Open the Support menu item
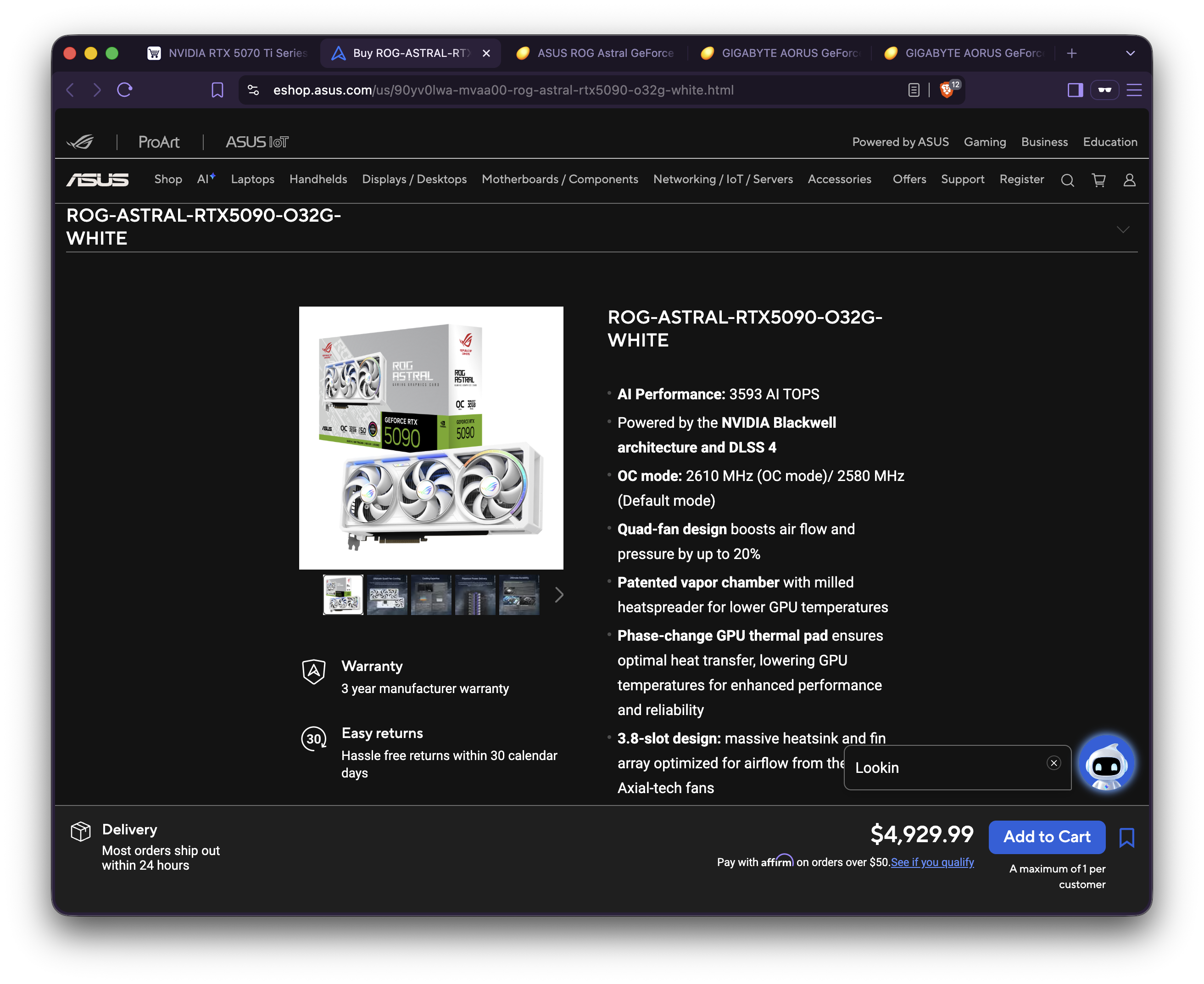Screen dimensions: 1204x984 pyautogui.click(x=963, y=179)
